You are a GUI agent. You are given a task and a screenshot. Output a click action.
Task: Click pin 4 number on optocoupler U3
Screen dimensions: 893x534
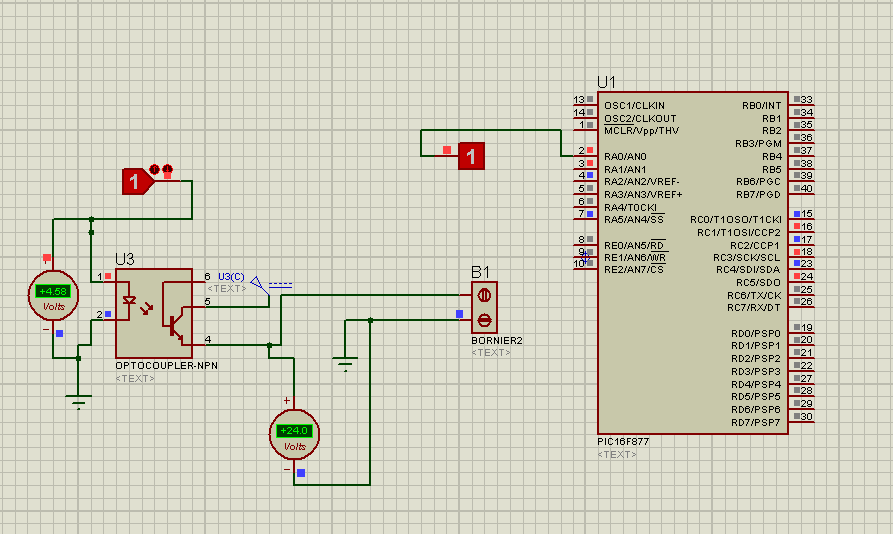(208, 339)
